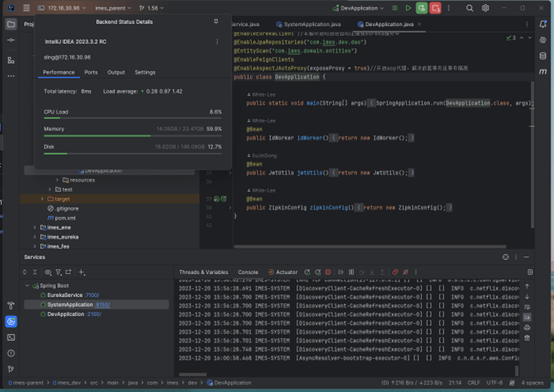This screenshot has width=554, height=392.
Task: Resume program in Services debug toolbar
Action: point(341,272)
